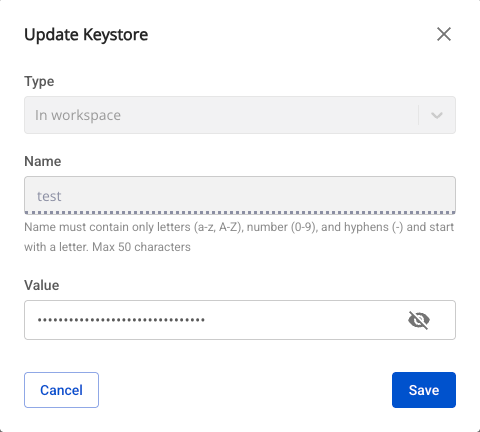Show the hidden keystore value via eye icon
This screenshot has height=432, width=480.
[x=419, y=320]
